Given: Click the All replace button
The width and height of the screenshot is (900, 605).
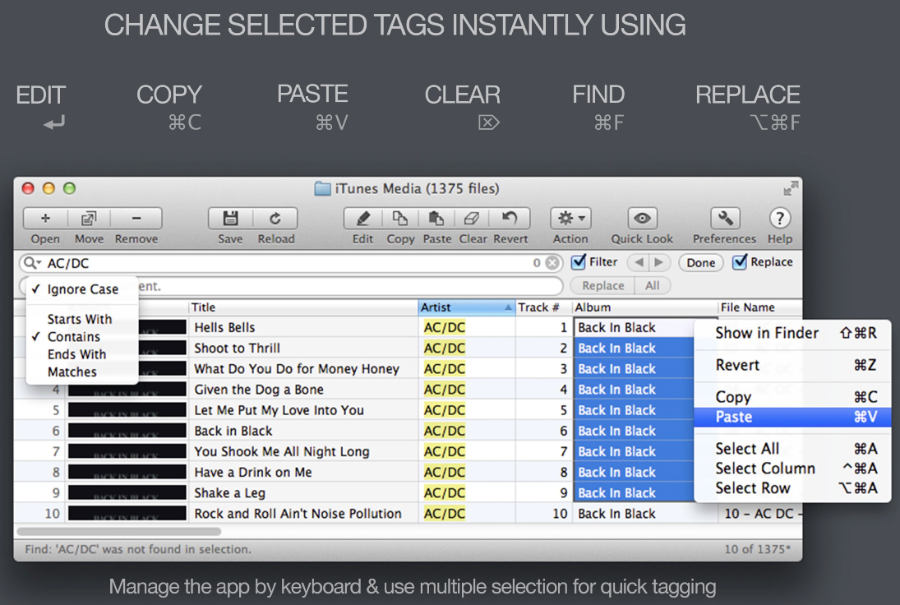Looking at the screenshot, I should pyautogui.click(x=652, y=286).
